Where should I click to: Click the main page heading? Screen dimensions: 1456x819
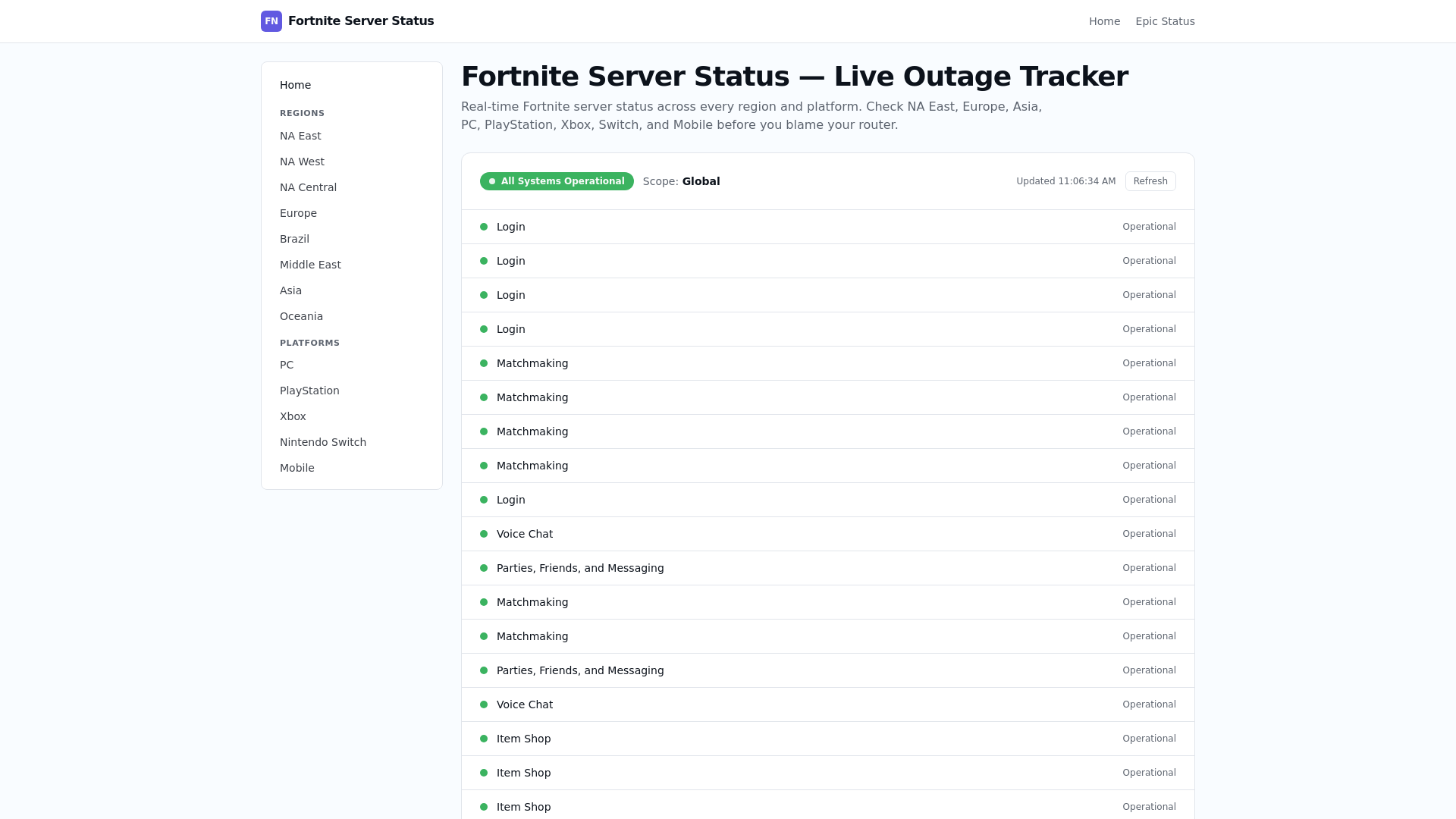794,77
